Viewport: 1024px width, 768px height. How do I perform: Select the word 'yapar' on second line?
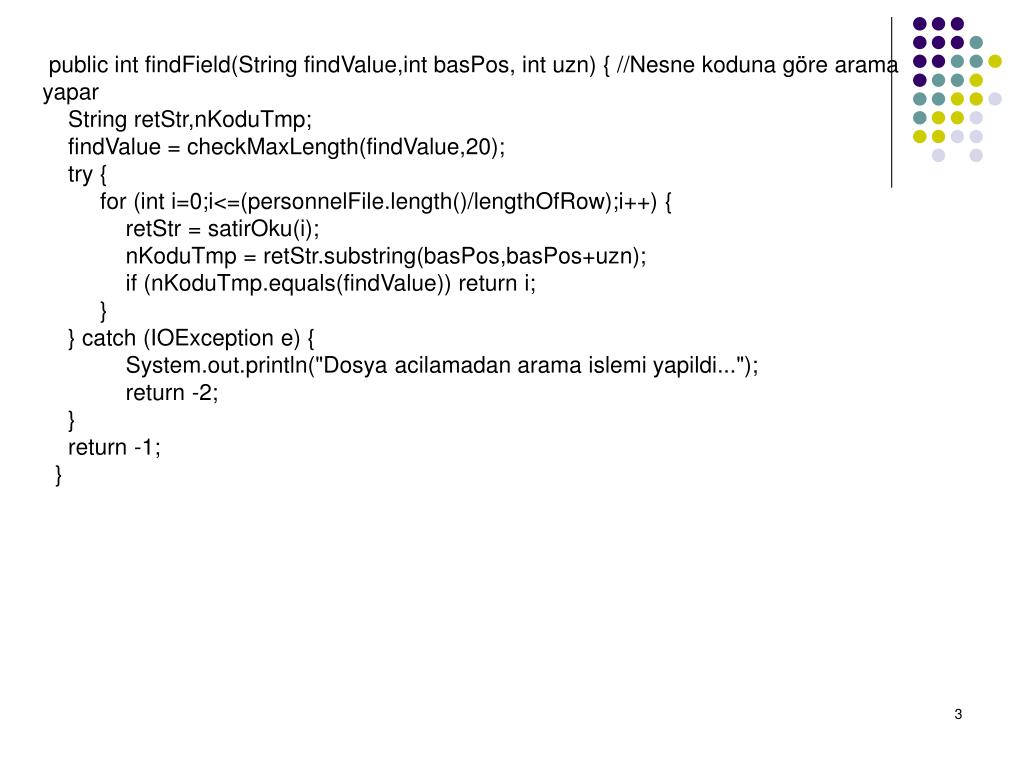(71, 93)
